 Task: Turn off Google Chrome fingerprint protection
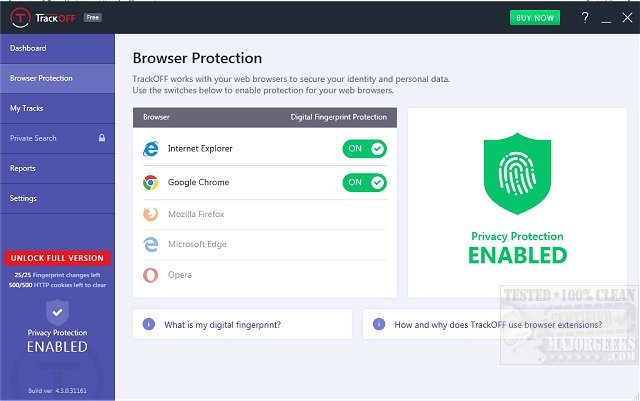pos(364,183)
